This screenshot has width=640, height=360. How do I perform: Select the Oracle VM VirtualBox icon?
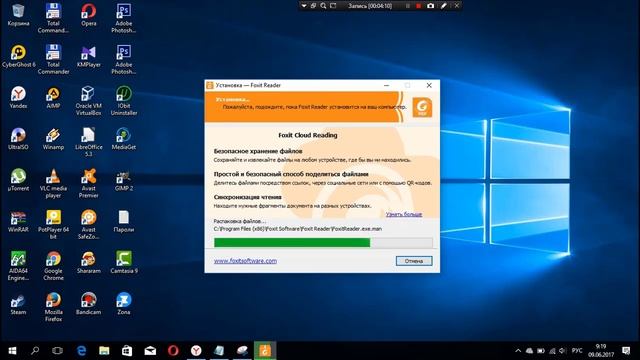coord(89,100)
